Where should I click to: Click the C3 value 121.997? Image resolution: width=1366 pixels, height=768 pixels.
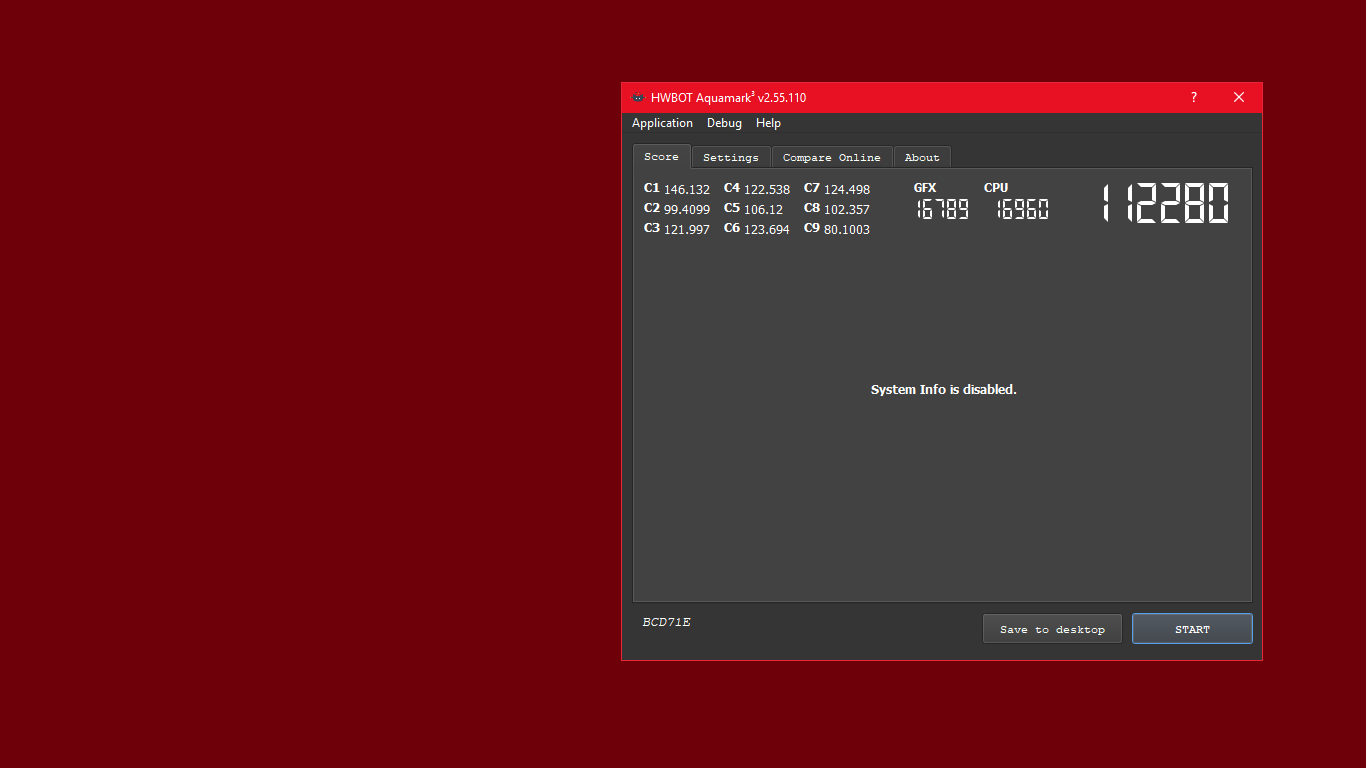(687, 229)
